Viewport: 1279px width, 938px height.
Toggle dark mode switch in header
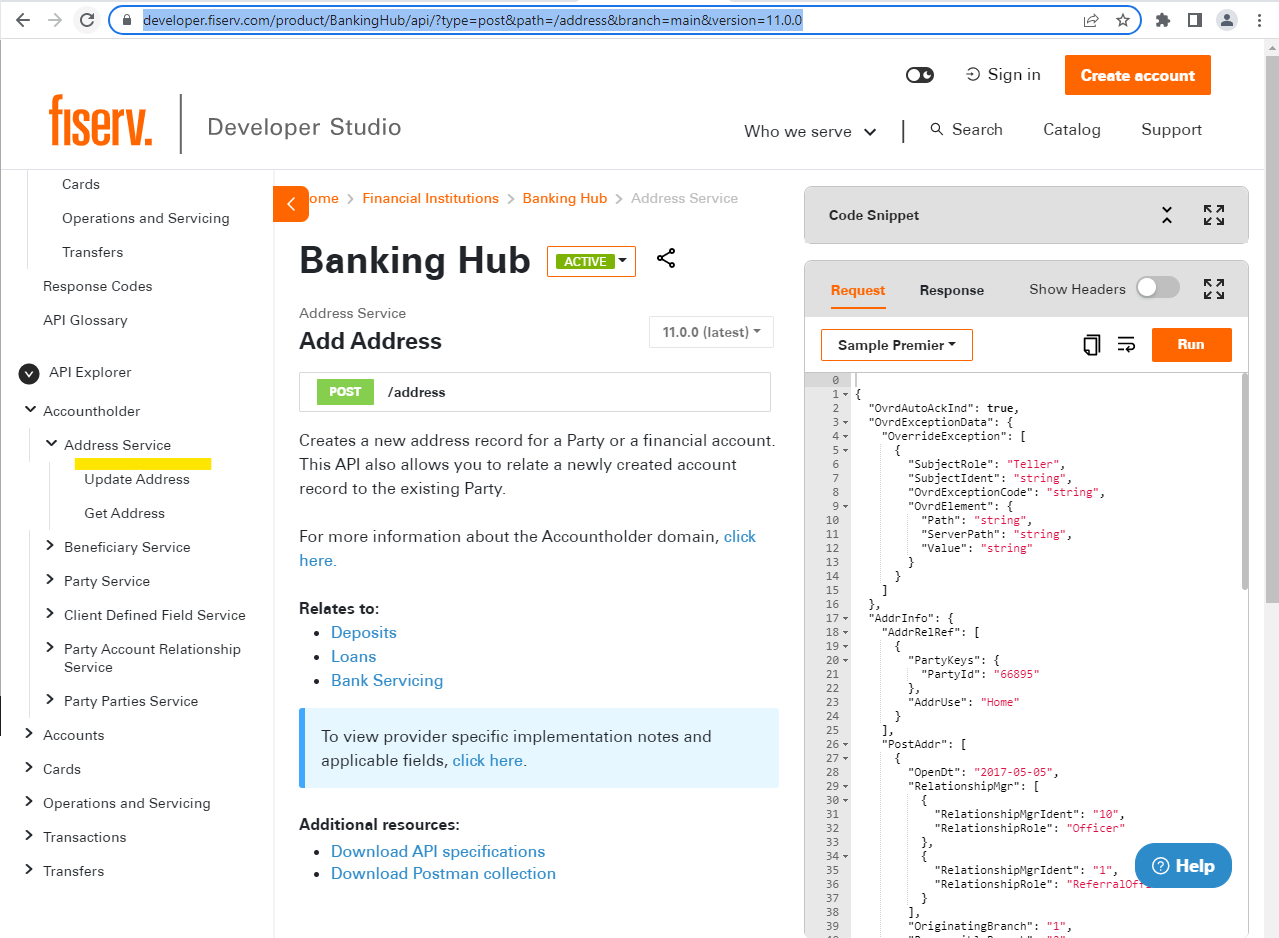pyautogui.click(x=920, y=75)
